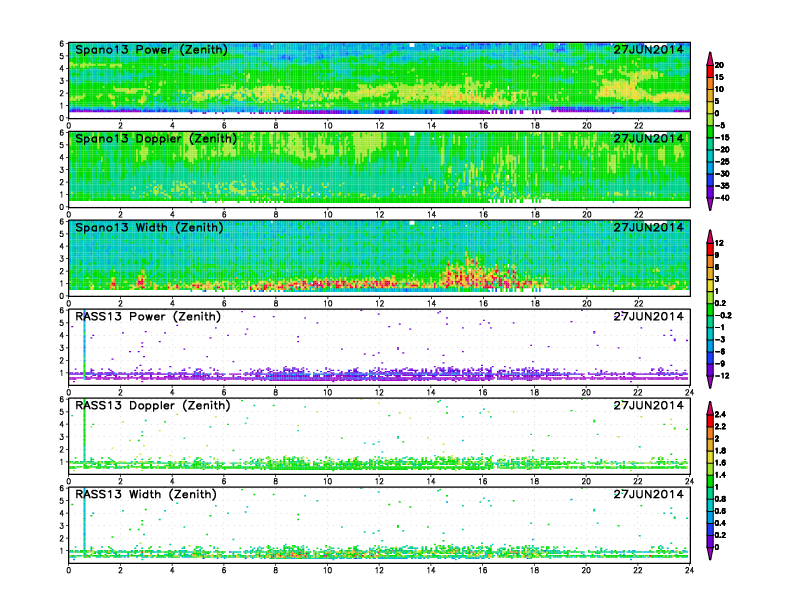792x612 pixels.
Task: Click the purple bottom arrow of the top color bar
Action: [710, 204]
